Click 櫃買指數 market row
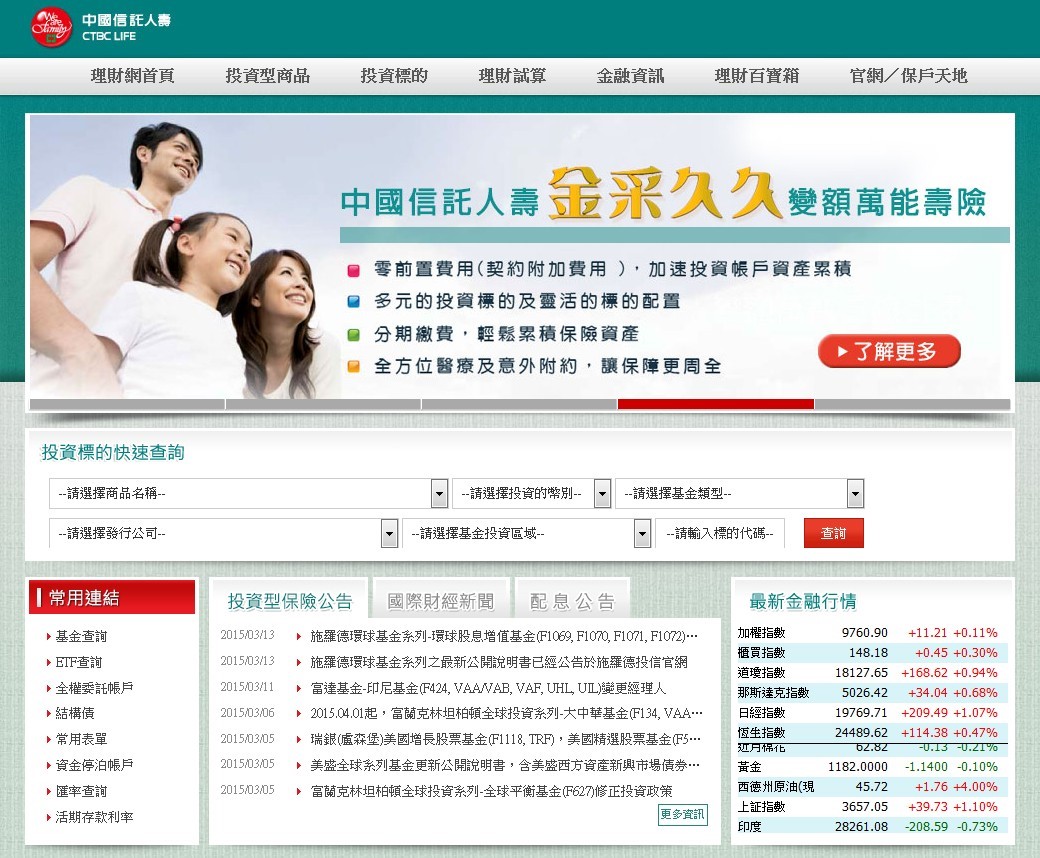Viewport: 1040px width, 858px height. pyautogui.click(x=872, y=652)
